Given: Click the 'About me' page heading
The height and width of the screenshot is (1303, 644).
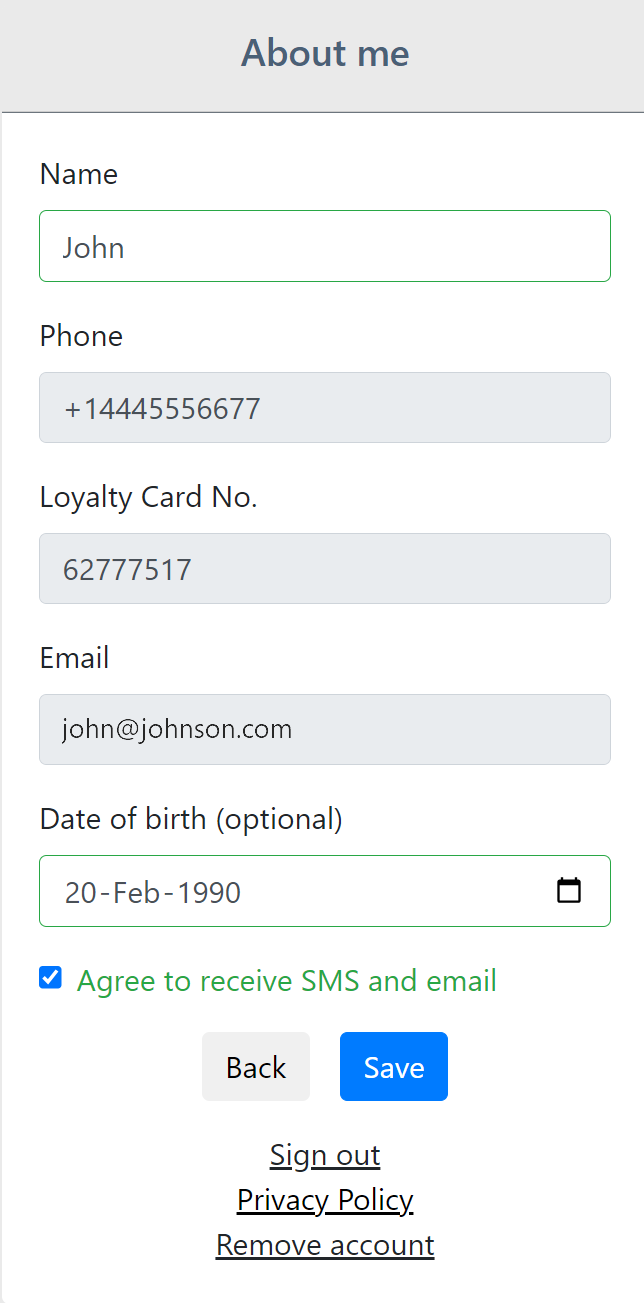Looking at the screenshot, I should click(325, 53).
